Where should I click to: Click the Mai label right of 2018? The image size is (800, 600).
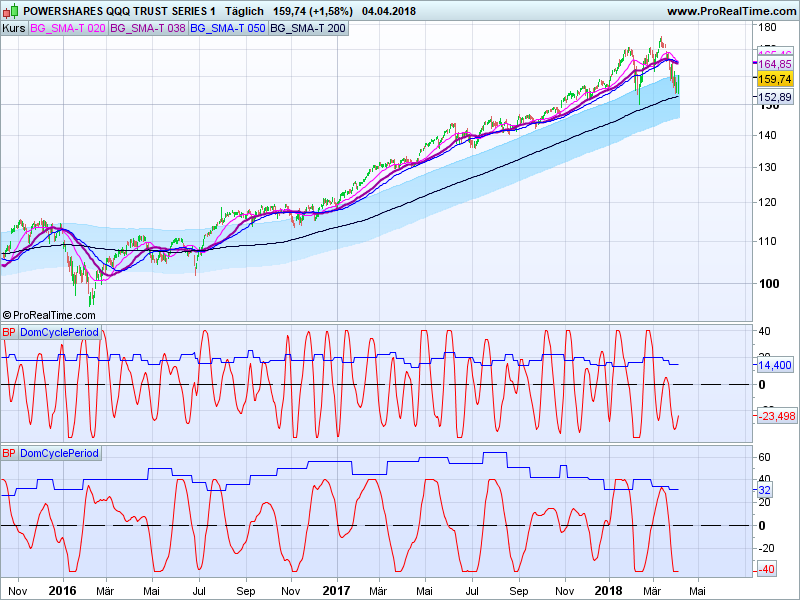[x=697, y=591]
